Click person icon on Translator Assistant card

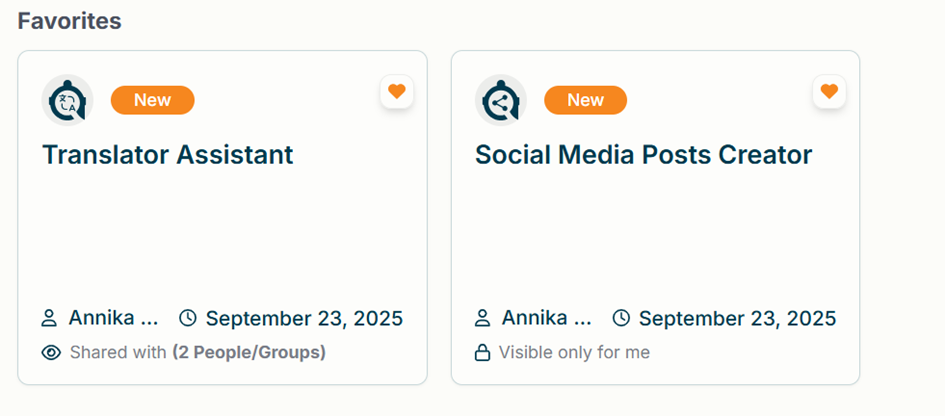(x=49, y=319)
